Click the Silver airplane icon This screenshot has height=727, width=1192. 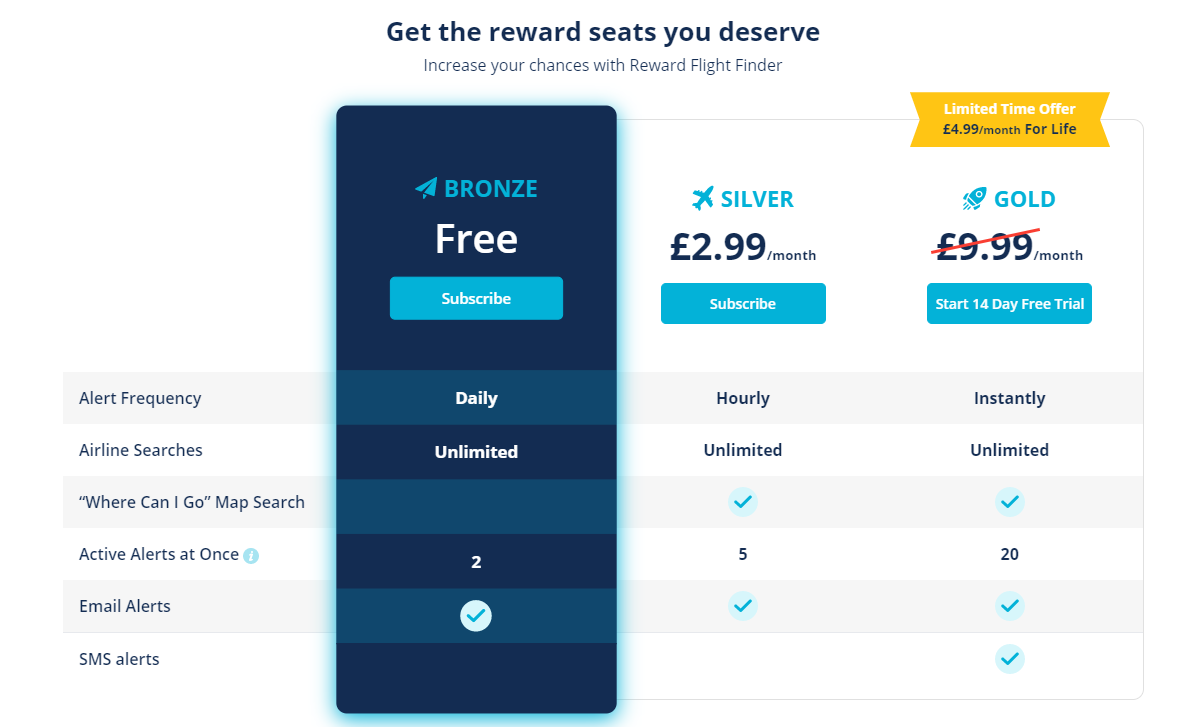pos(703,198)
